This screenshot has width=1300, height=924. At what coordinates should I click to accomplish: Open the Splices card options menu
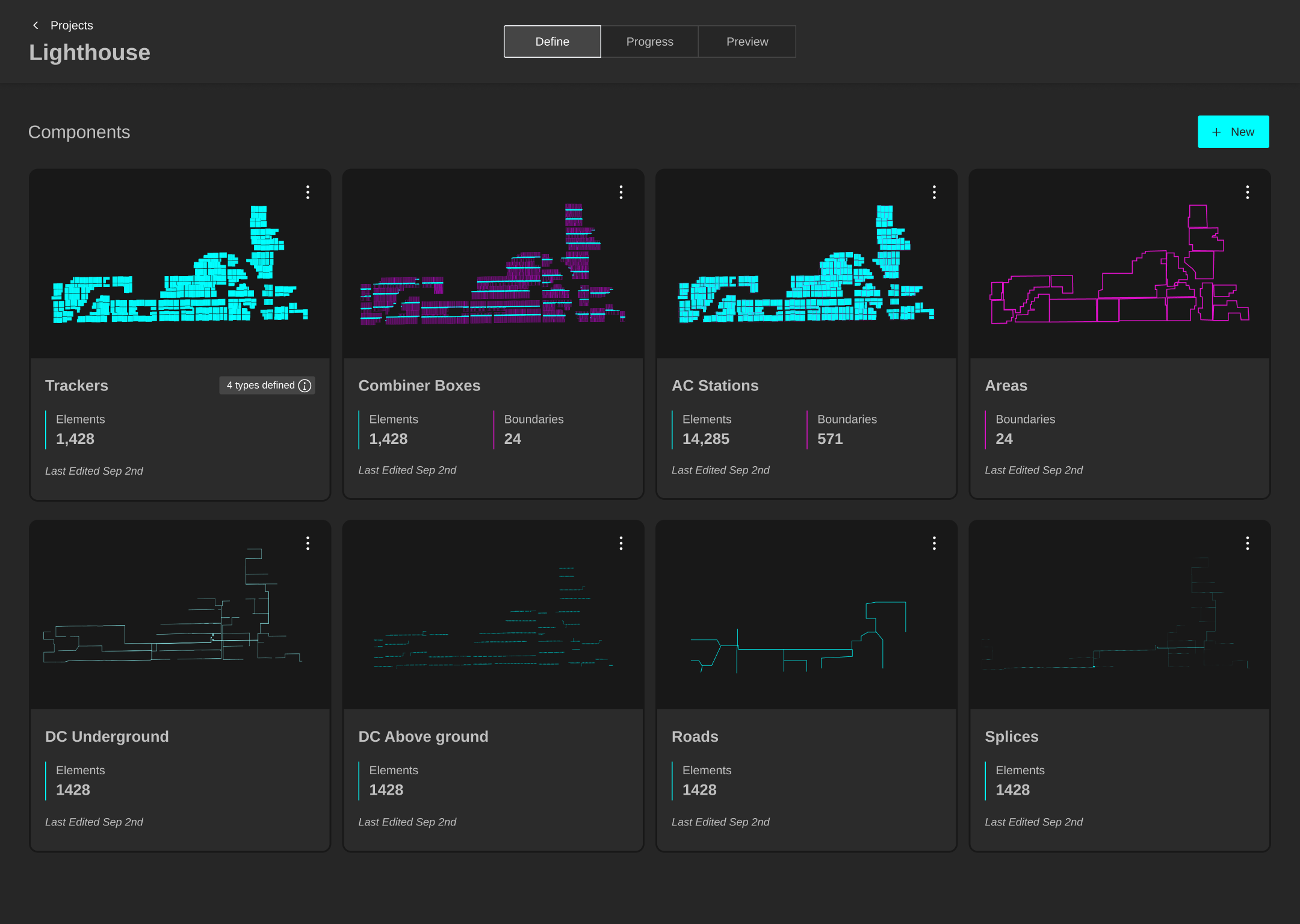click(1248, 543)
